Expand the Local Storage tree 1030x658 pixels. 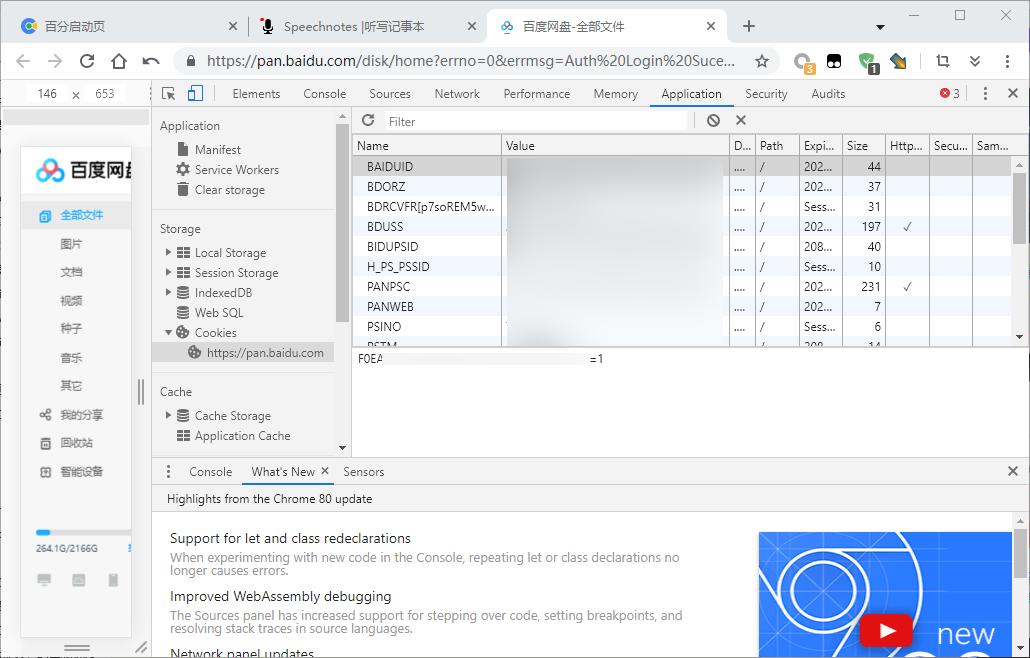pyautogui.click(x=170, y=252)
